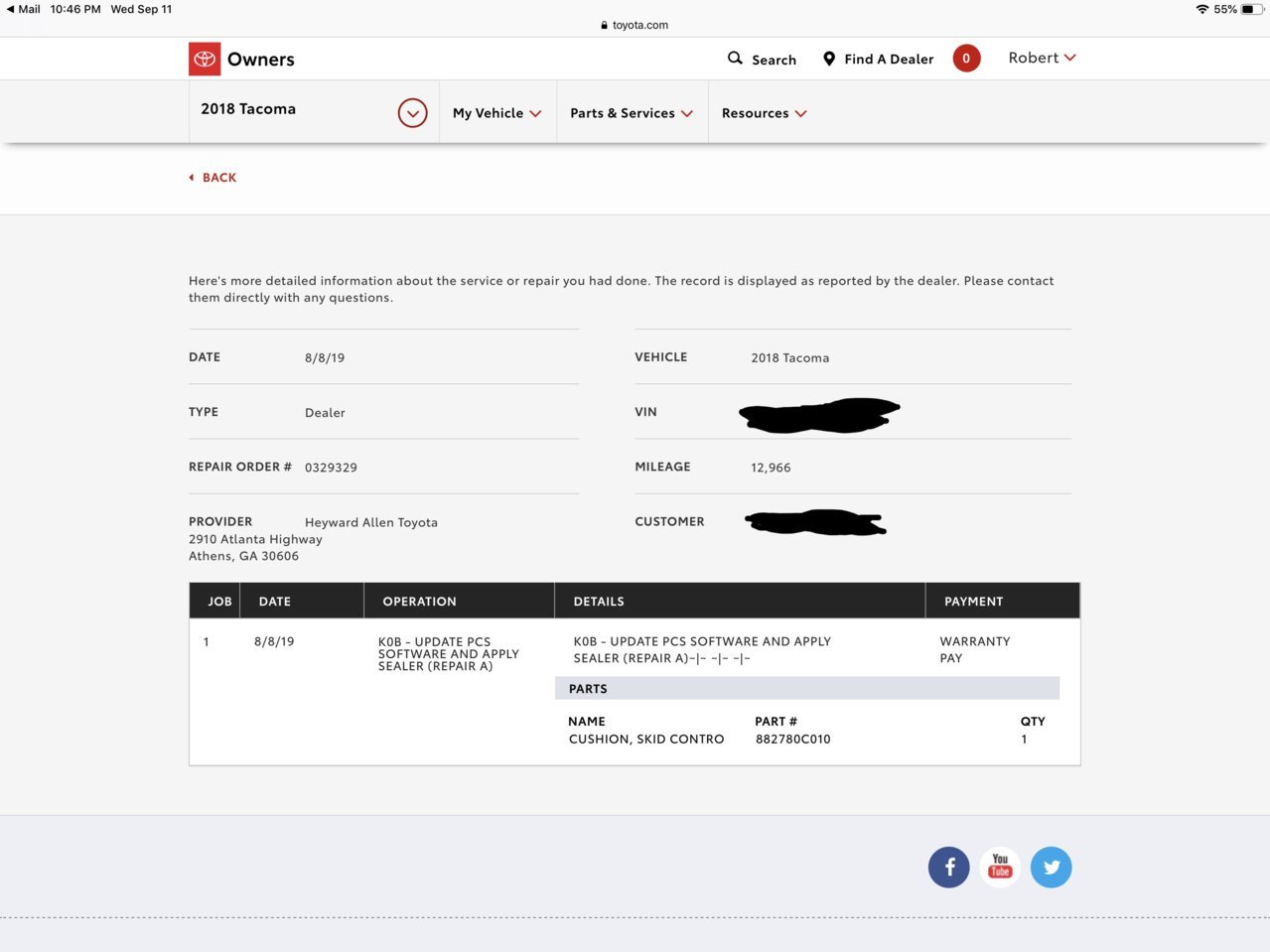Select the REPAIR ORDER # label
Screen dimensions: 1270x952
240,467
